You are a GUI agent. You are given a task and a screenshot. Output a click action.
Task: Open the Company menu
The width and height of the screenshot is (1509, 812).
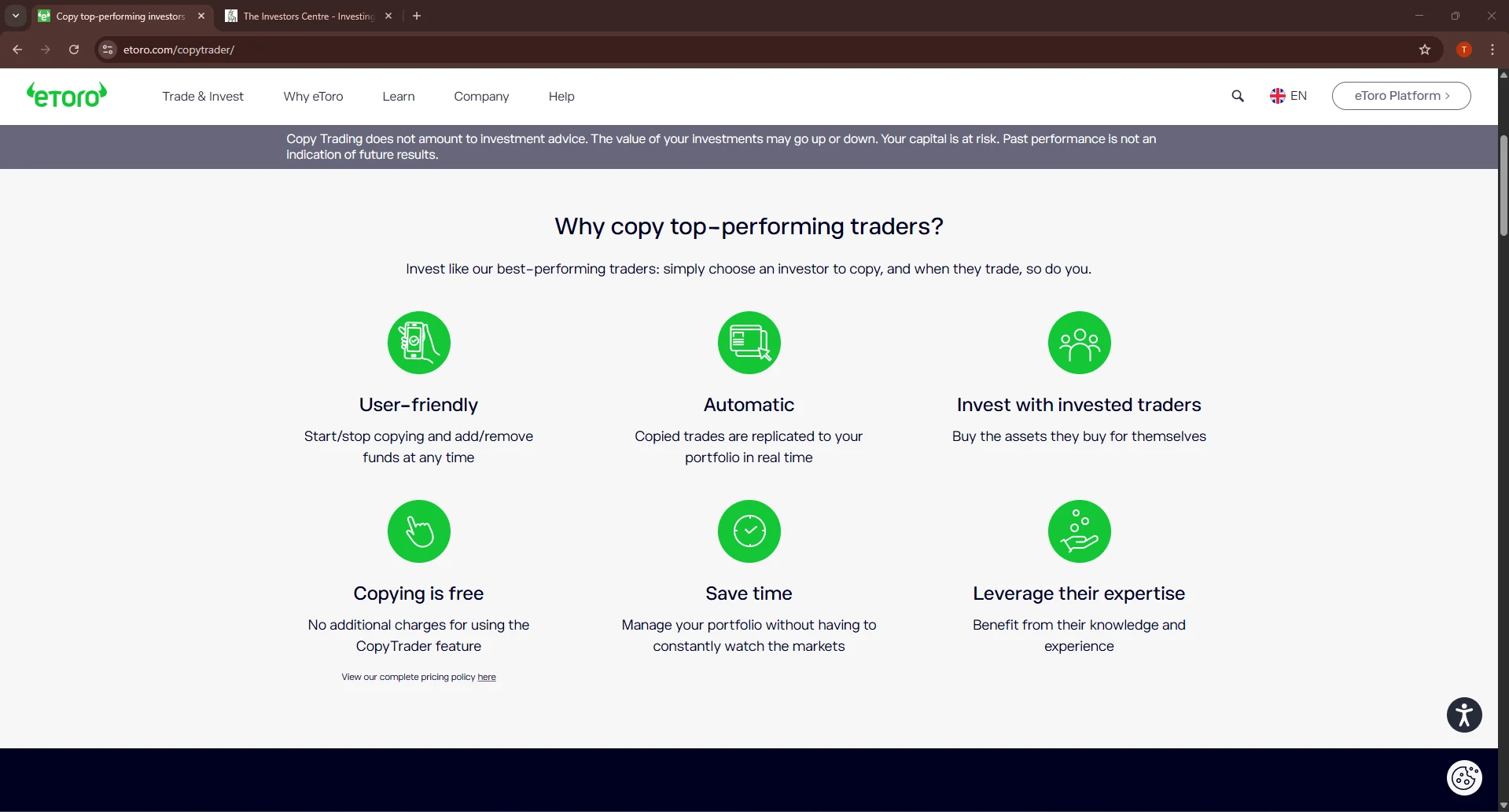[481, 97]
